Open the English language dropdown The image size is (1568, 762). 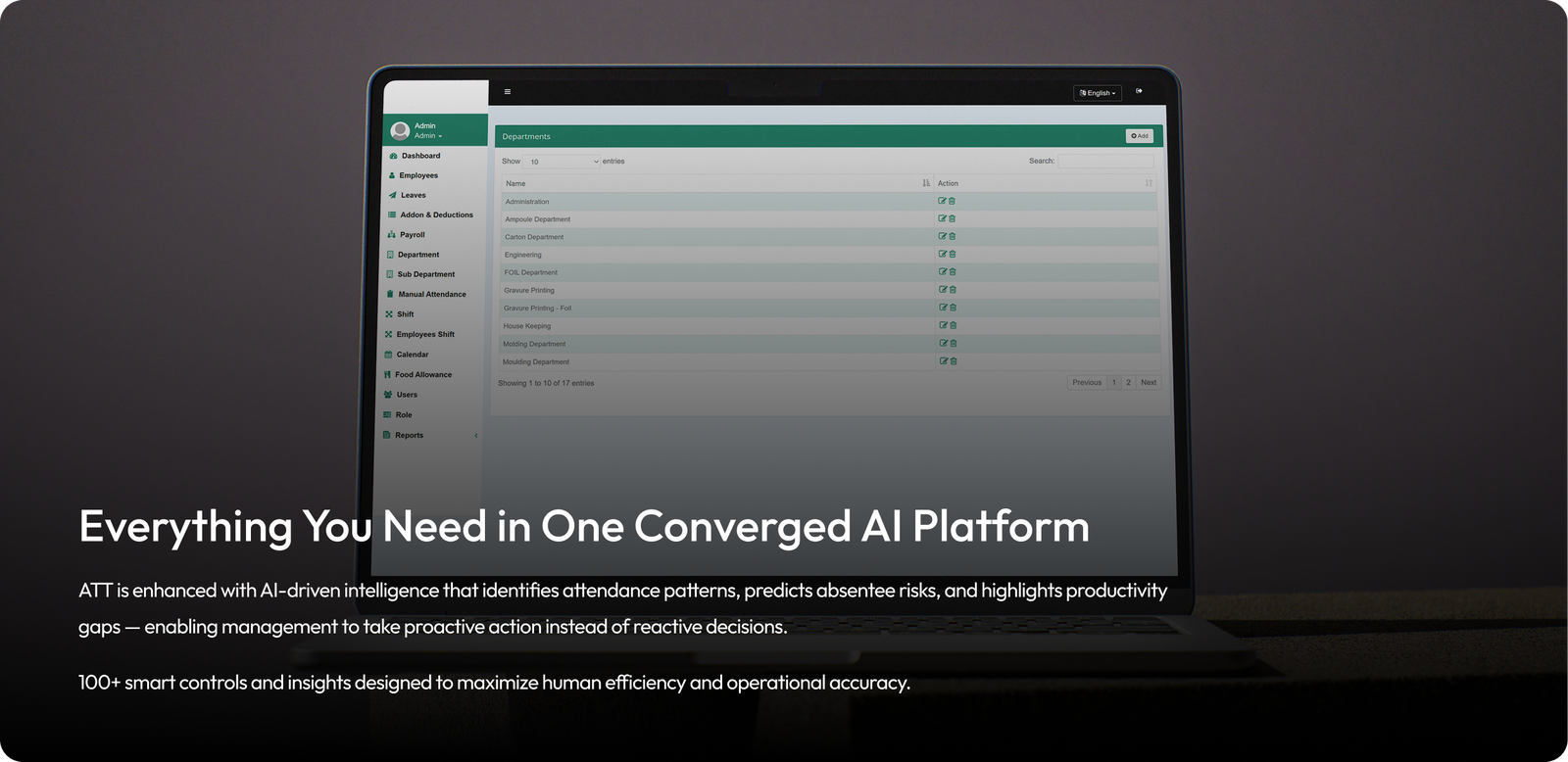tap(1098, 93)
